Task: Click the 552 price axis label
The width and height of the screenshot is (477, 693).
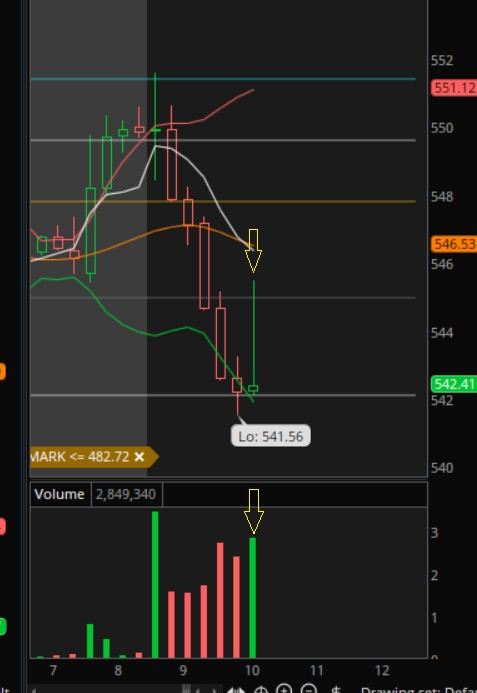Action: point(442,61)
